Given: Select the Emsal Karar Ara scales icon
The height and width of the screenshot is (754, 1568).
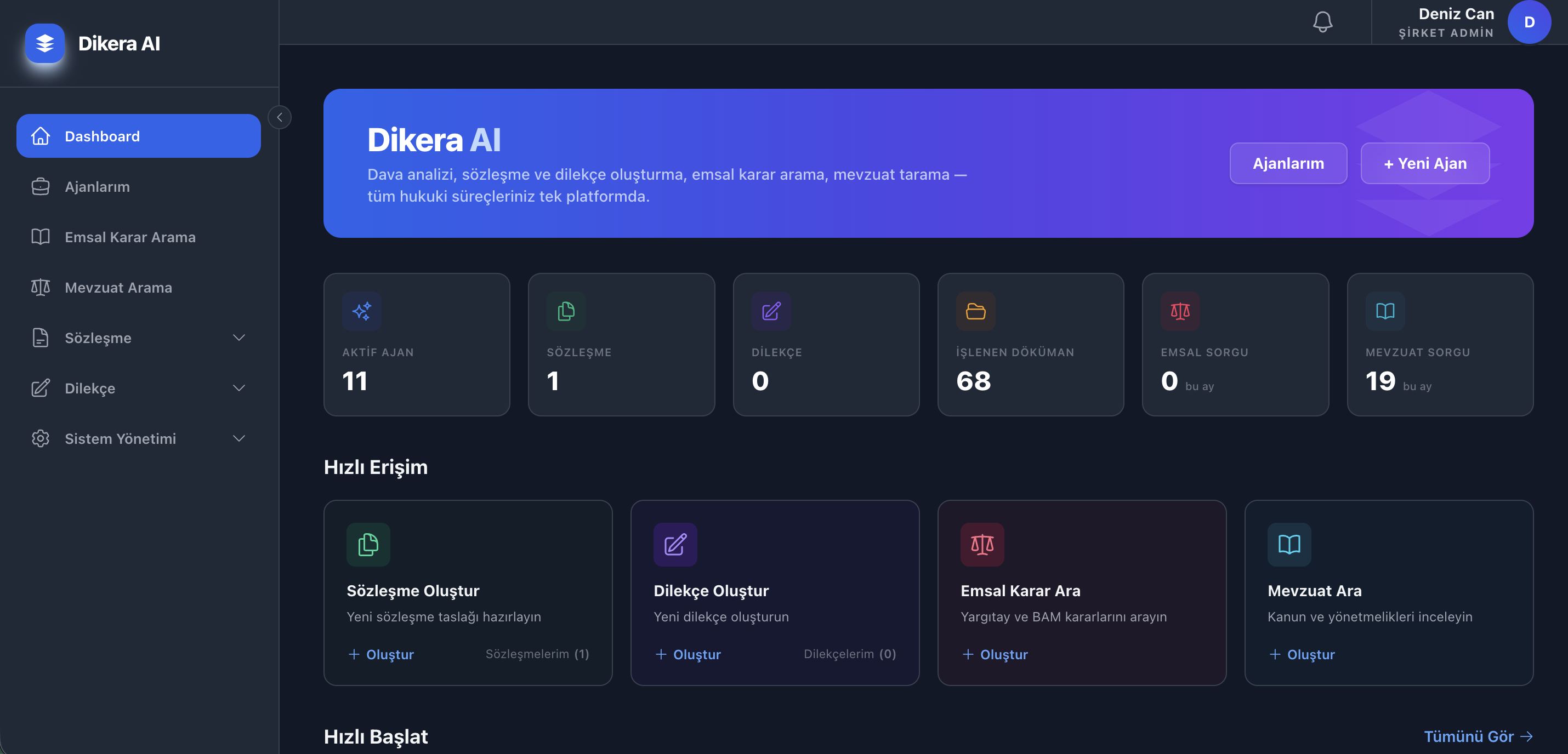Looking at the screenshot, I should pyautogui.click(x=981, y=544).
